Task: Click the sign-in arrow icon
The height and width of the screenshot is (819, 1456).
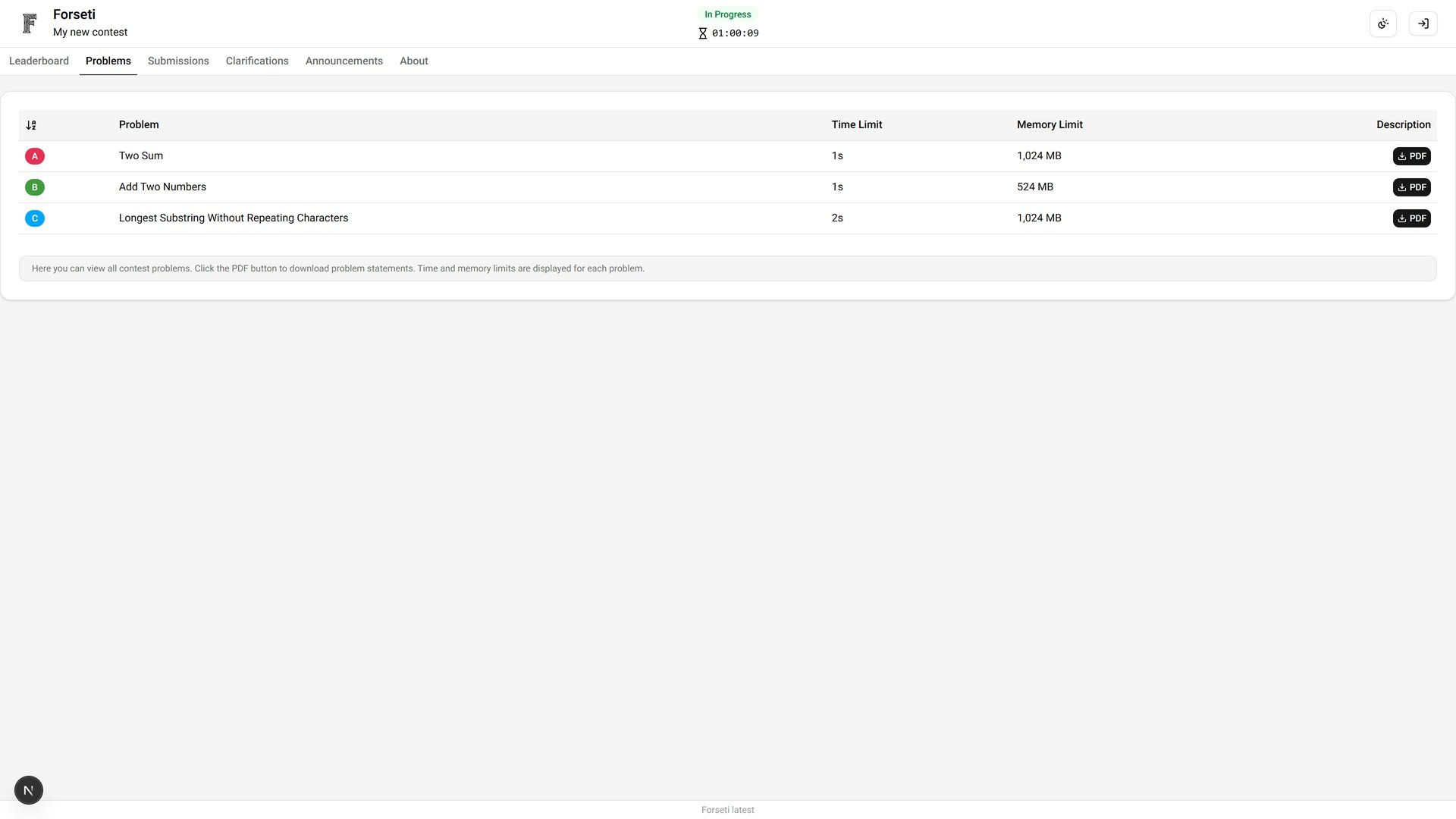Action: coord(1423,24)
